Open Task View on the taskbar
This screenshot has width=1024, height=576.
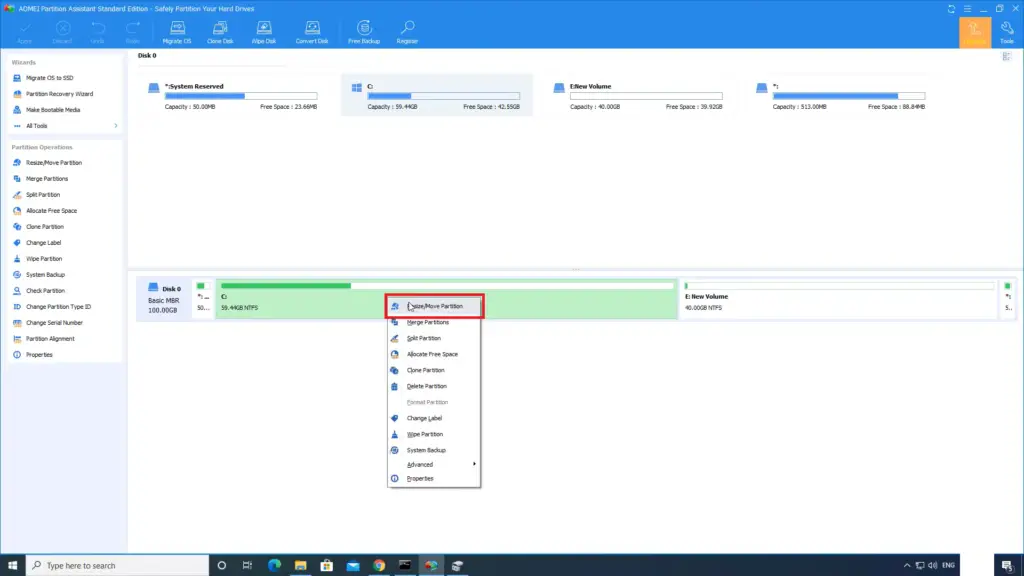(x=248, y=566)
